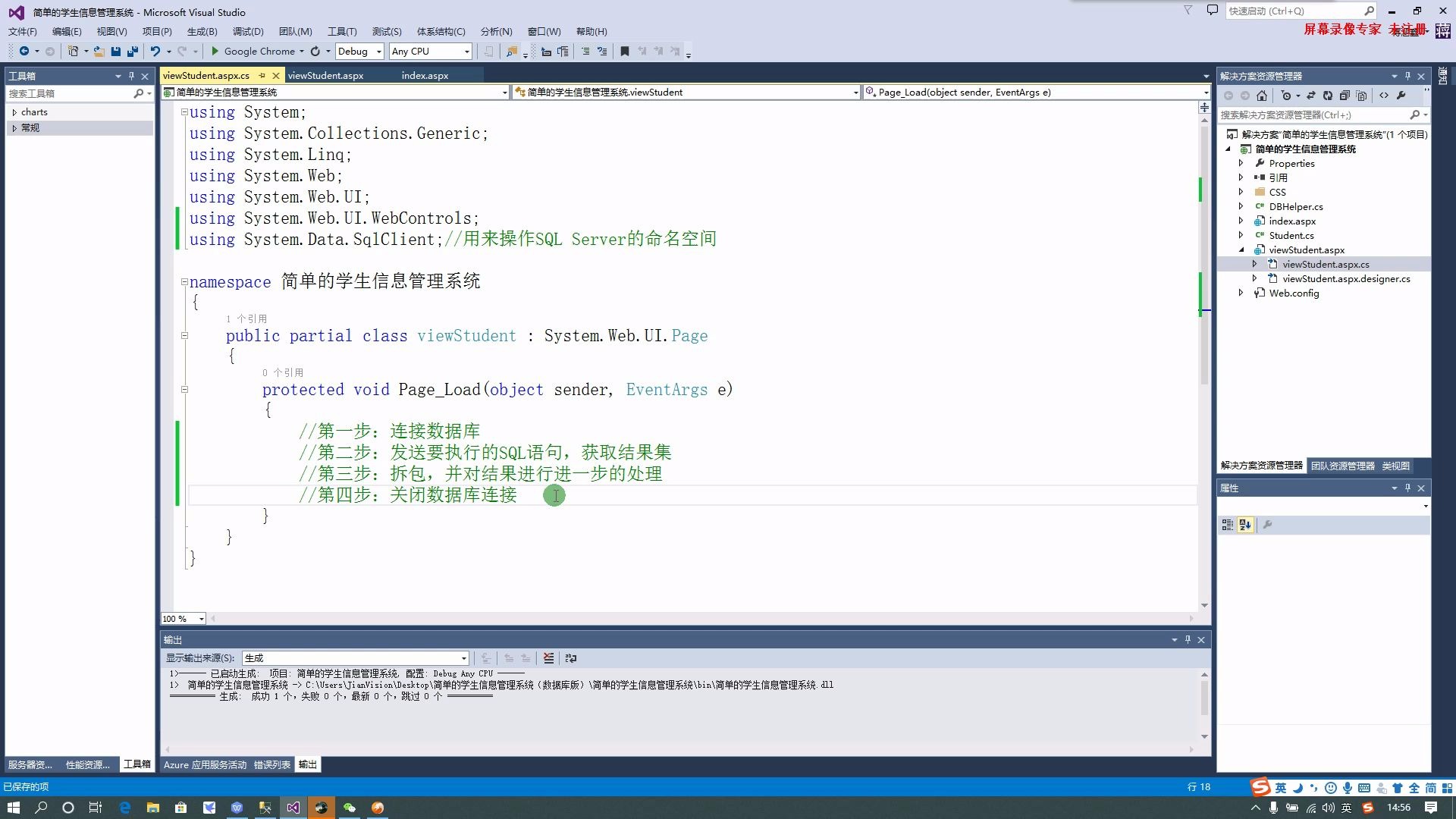Open WeChat from the Windows taskbar
The height and width of the screenshot is (819, 1456).
tap(350, 808)
